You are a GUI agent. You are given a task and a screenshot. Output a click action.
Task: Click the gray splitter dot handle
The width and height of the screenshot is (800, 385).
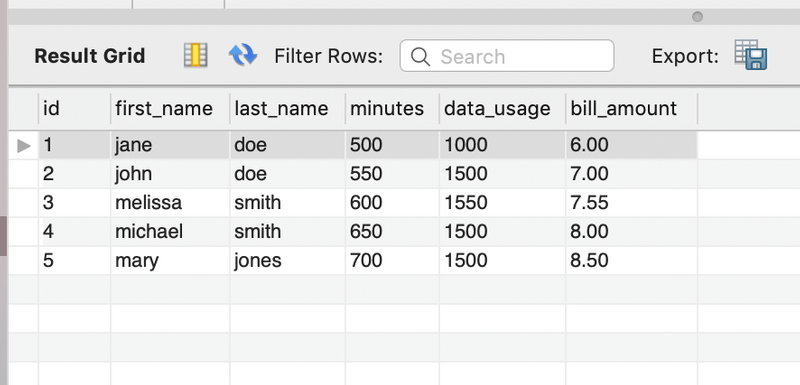pos(697,17)
